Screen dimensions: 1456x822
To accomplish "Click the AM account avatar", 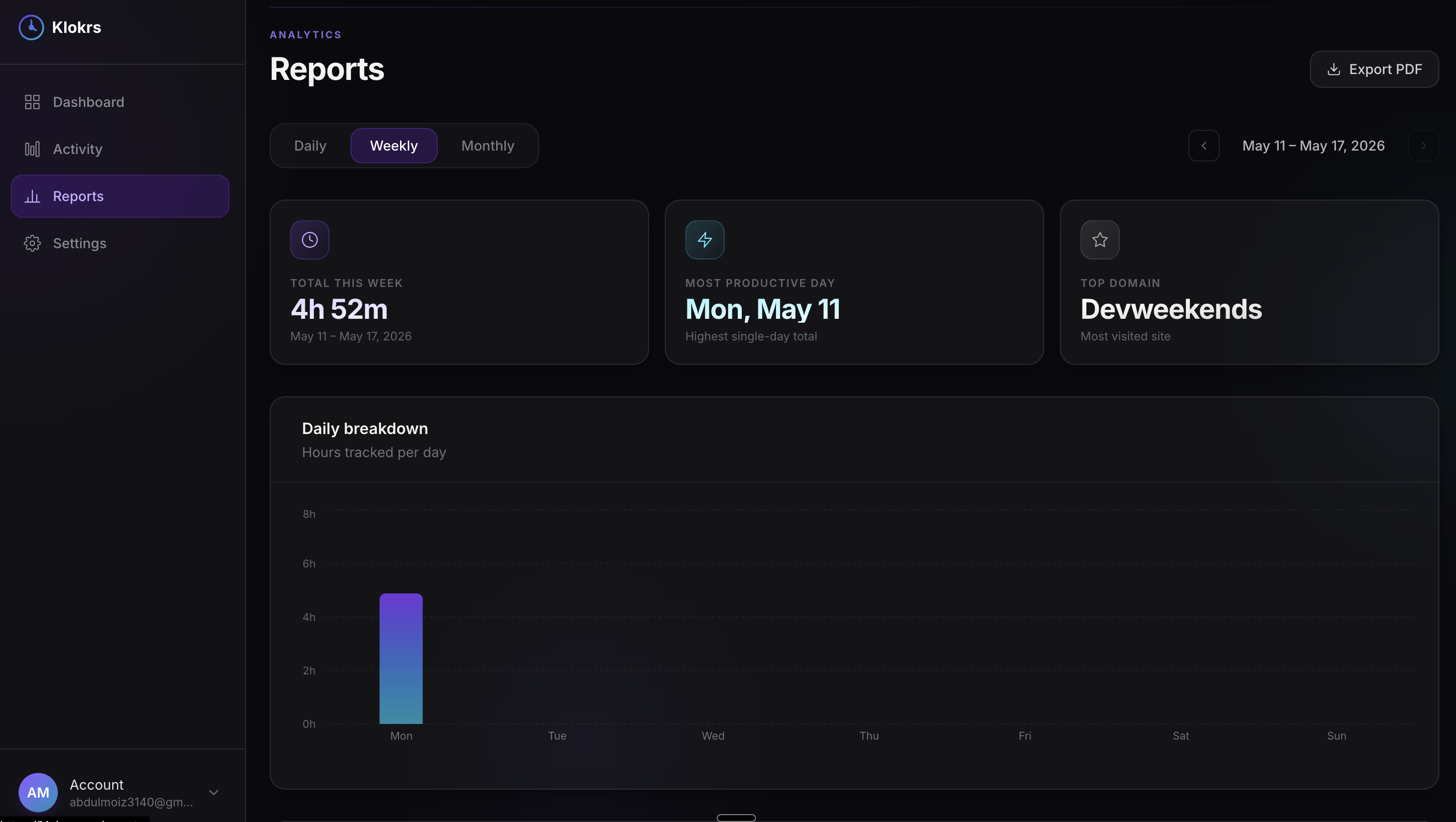I will pos(38,792).
